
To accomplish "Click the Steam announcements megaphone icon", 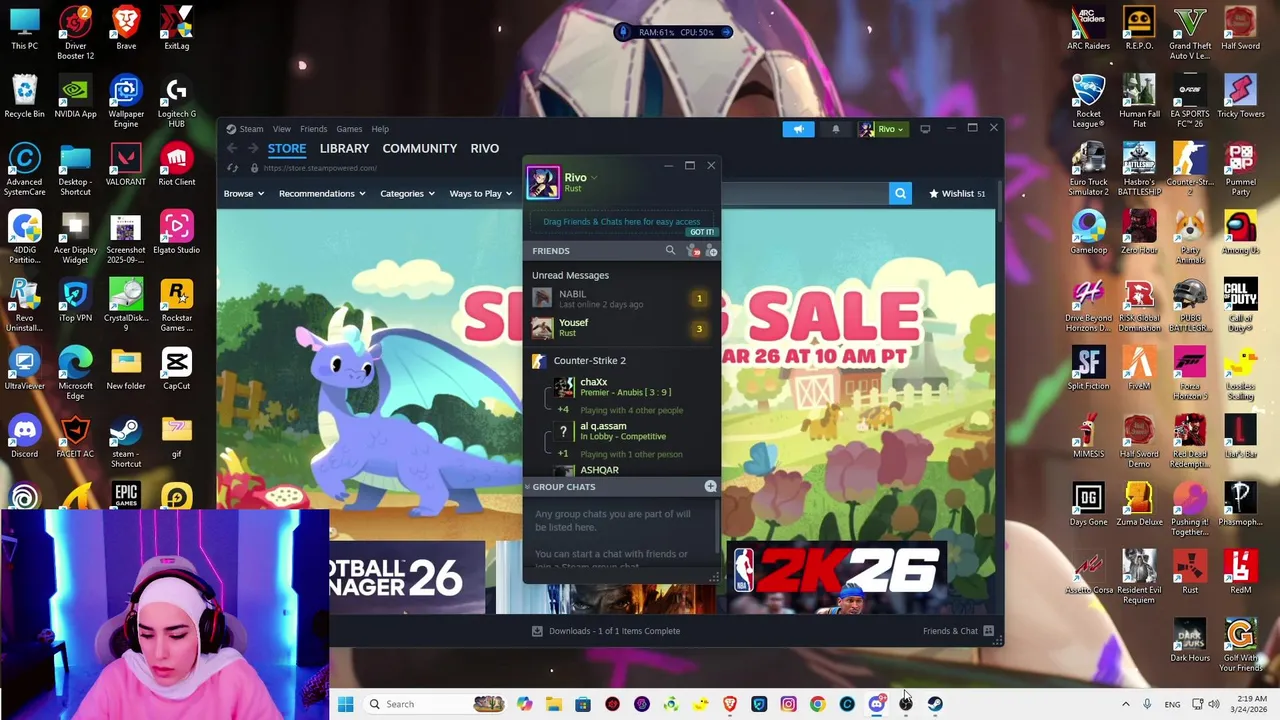I will pyautogui.click(x=798, y=129).
